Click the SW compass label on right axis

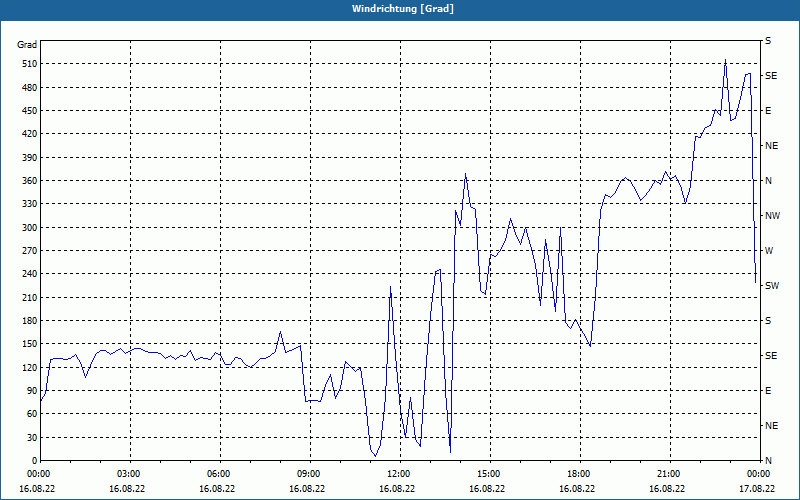coord(772,286)
